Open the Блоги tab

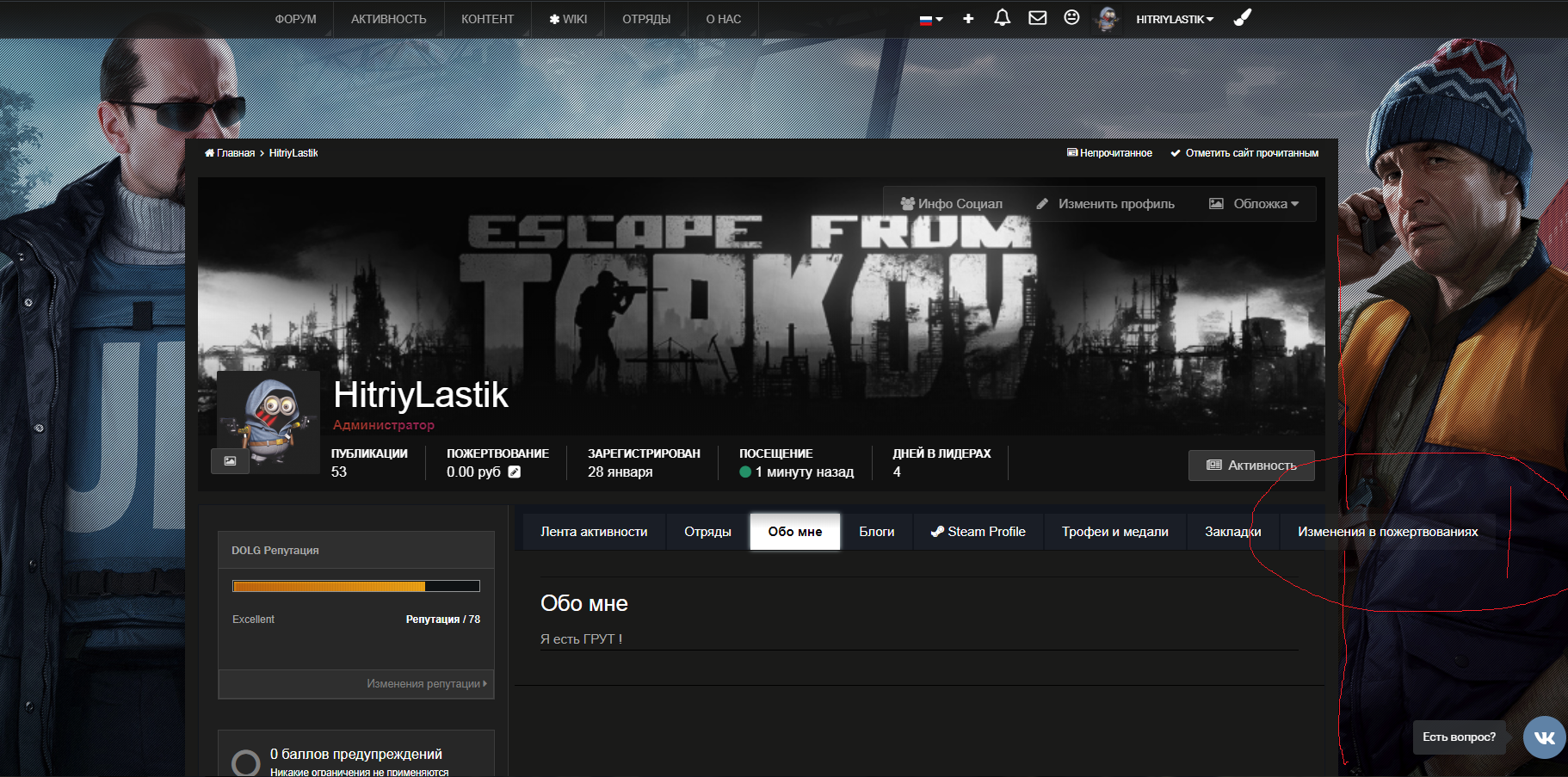point(876,532)
